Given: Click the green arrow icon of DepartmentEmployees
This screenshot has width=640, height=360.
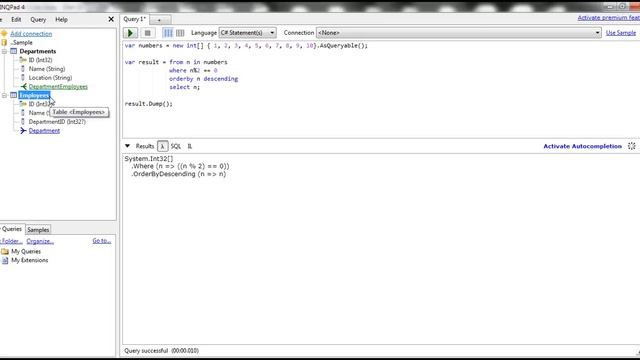Looking at the screenshot, I should [x=23, y=86].
